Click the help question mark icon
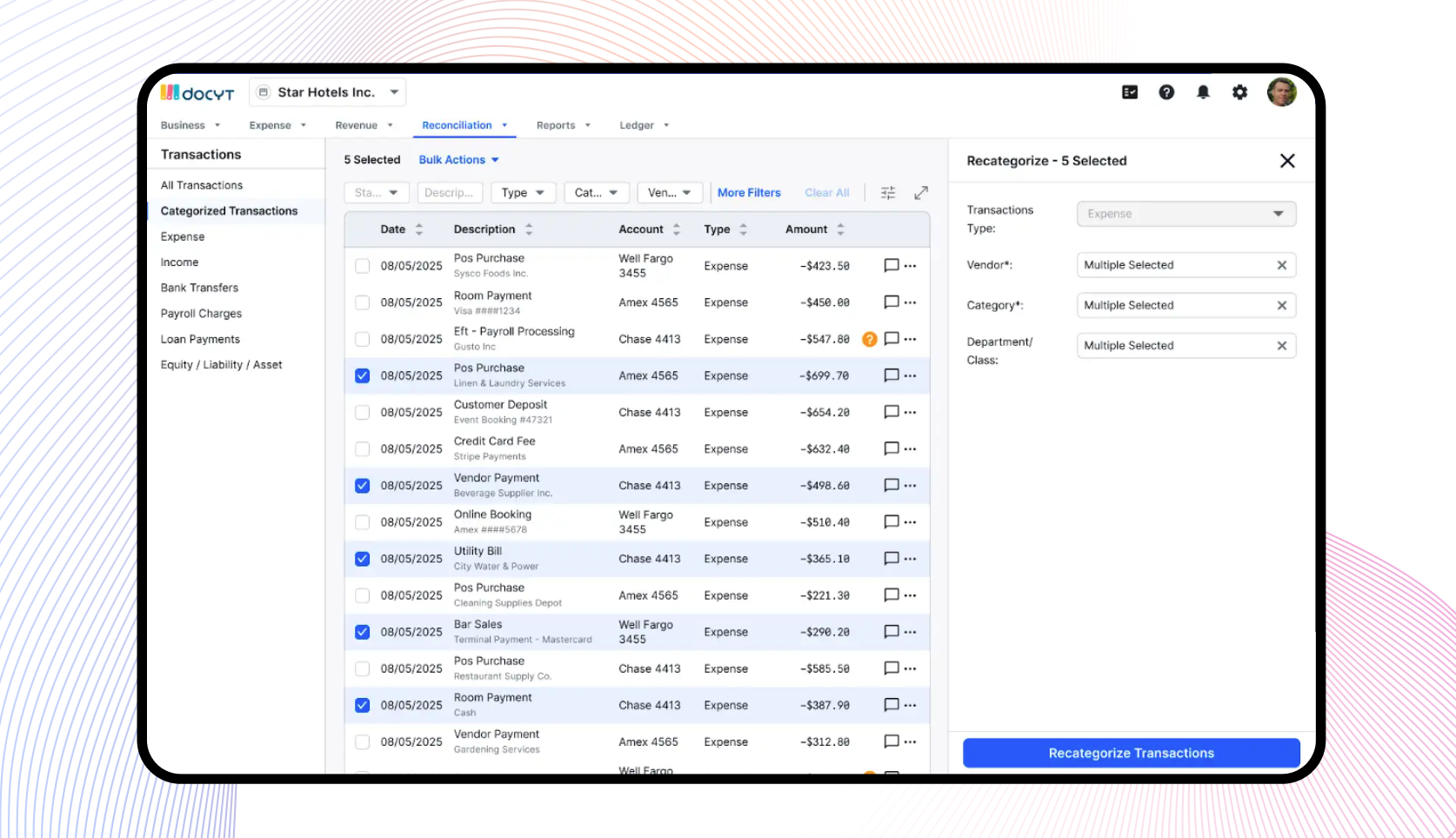1456x838 pixels. pos(1166,92)
